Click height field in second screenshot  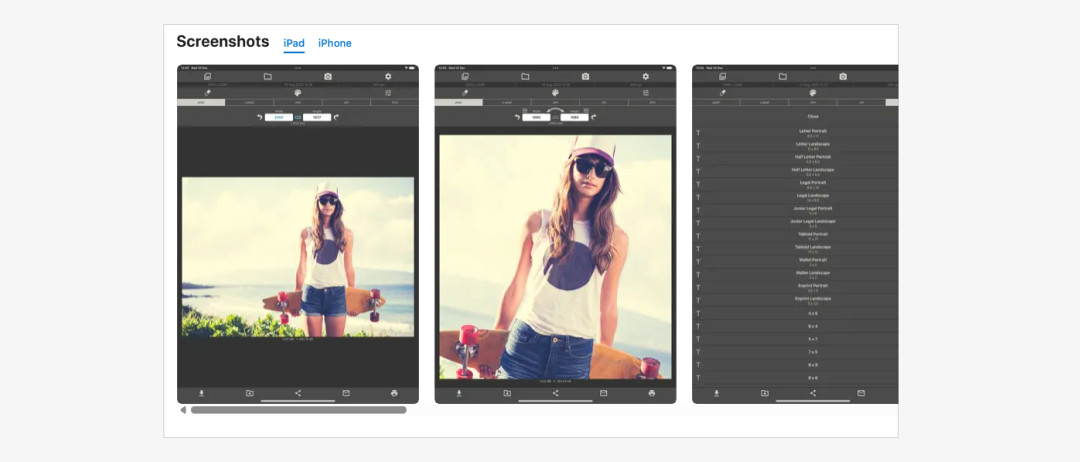click(x=574, y=117)
